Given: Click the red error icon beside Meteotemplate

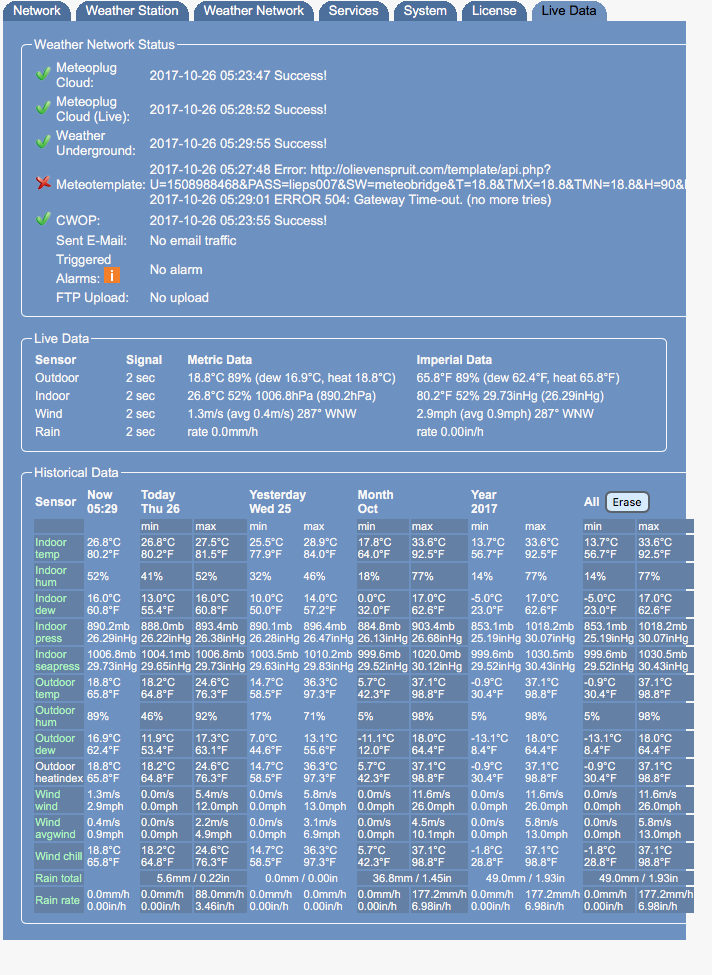Looking at the screenshot, I should pos(43,183).
